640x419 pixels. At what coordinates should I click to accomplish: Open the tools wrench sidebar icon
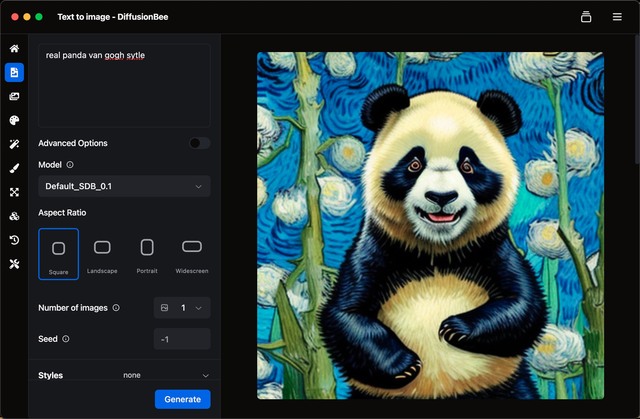[x=14, y=264]
